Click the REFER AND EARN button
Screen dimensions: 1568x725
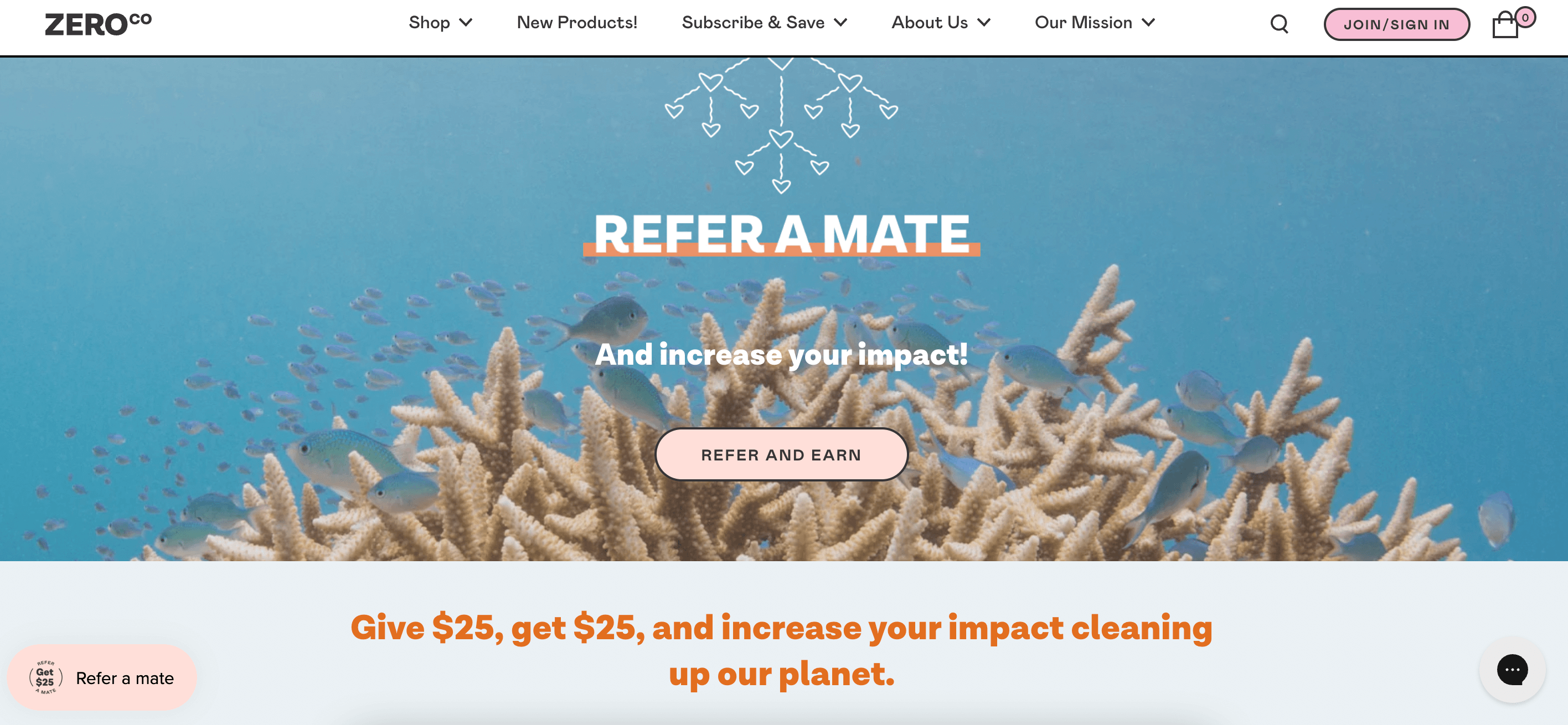point(783,454)
